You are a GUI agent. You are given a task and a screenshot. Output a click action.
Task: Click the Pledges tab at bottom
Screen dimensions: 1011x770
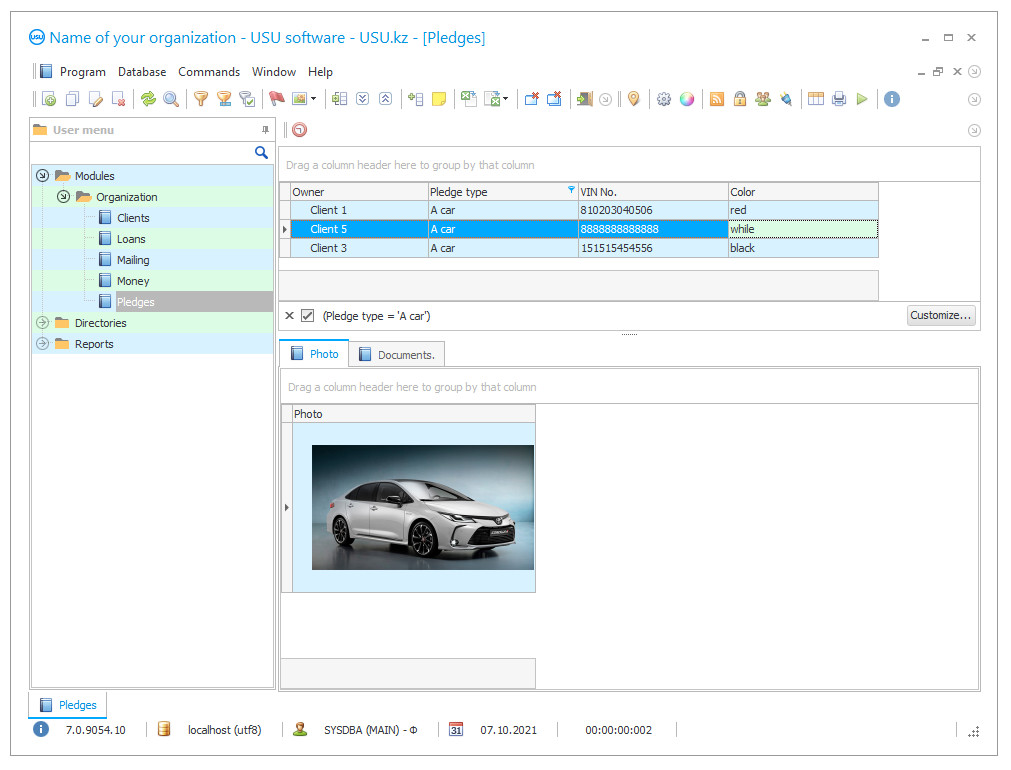[x=68, y=705]
